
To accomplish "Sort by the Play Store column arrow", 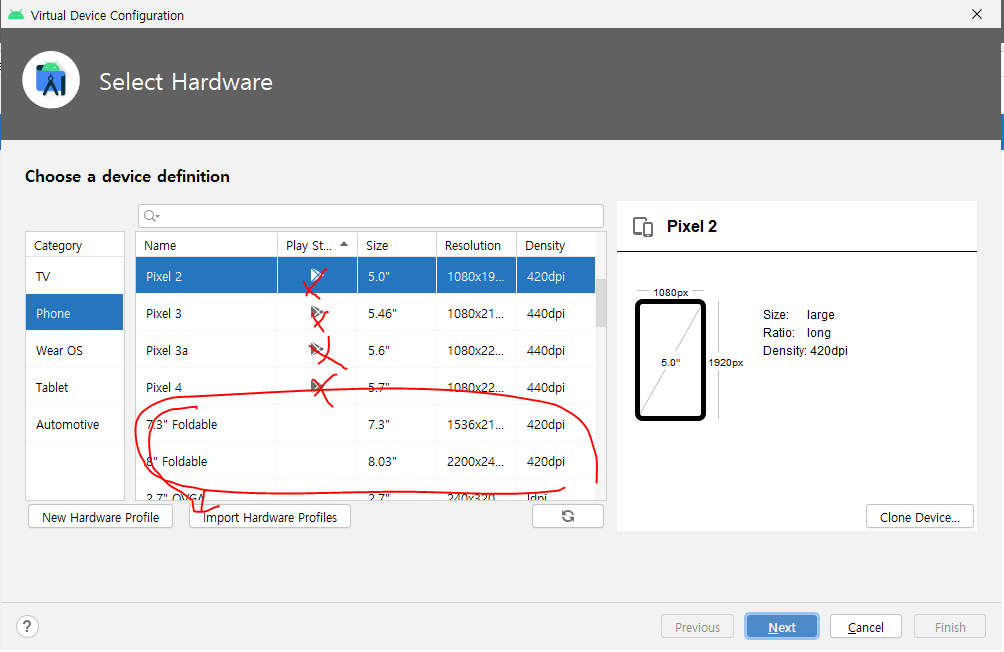I will [x=344, y=244].
